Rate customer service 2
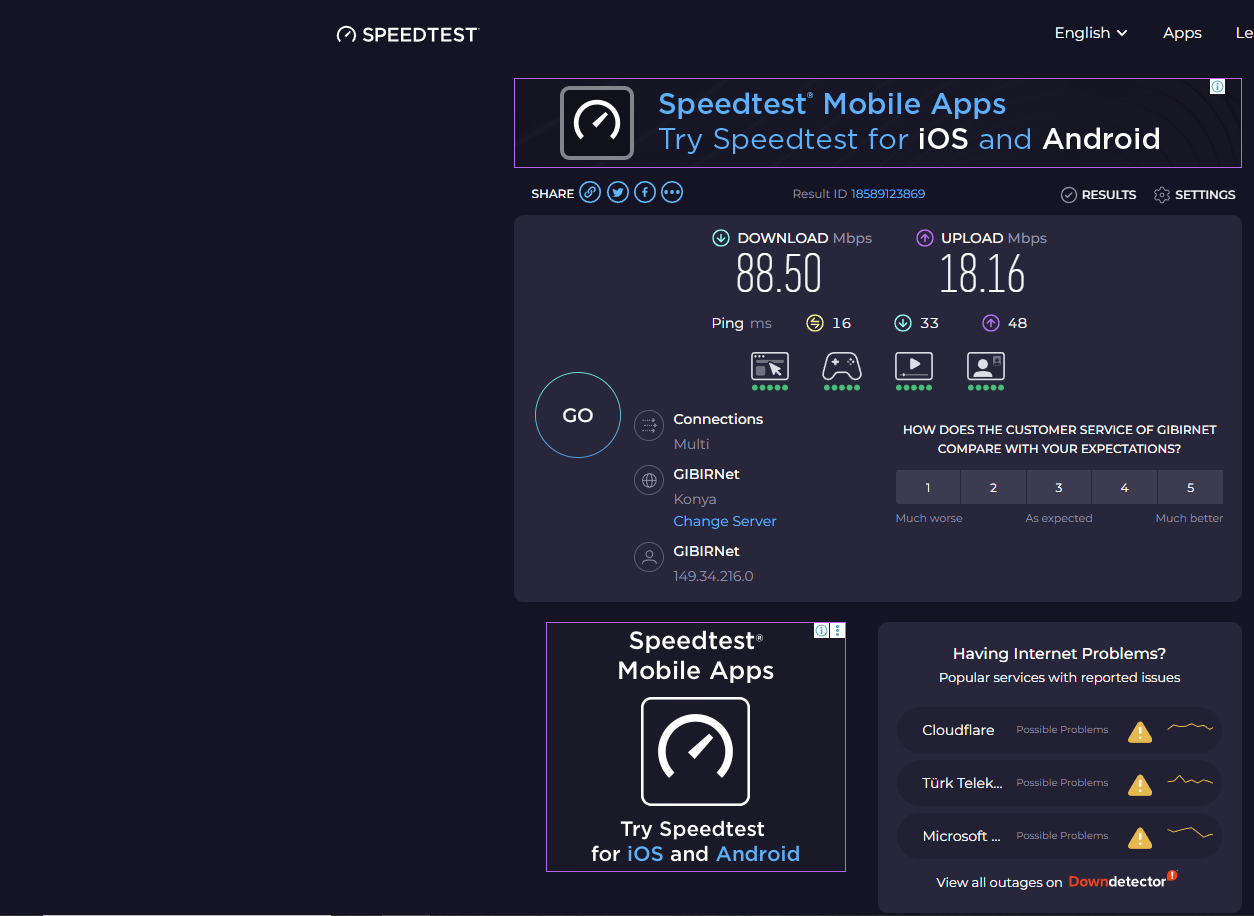Screen dimensions: 1254x916 coord(993,487)
